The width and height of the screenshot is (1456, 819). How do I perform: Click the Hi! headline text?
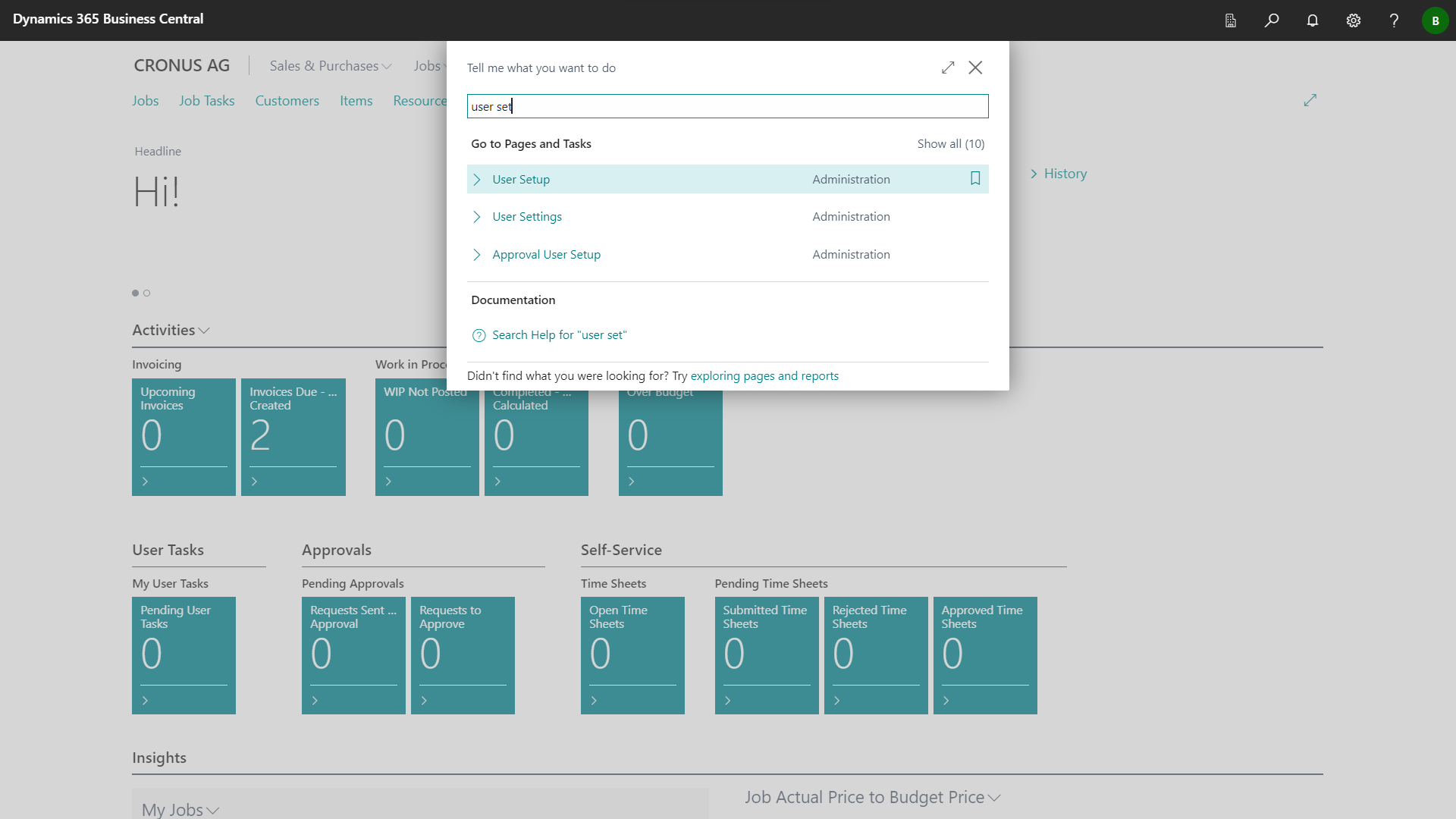pos(156,192)
